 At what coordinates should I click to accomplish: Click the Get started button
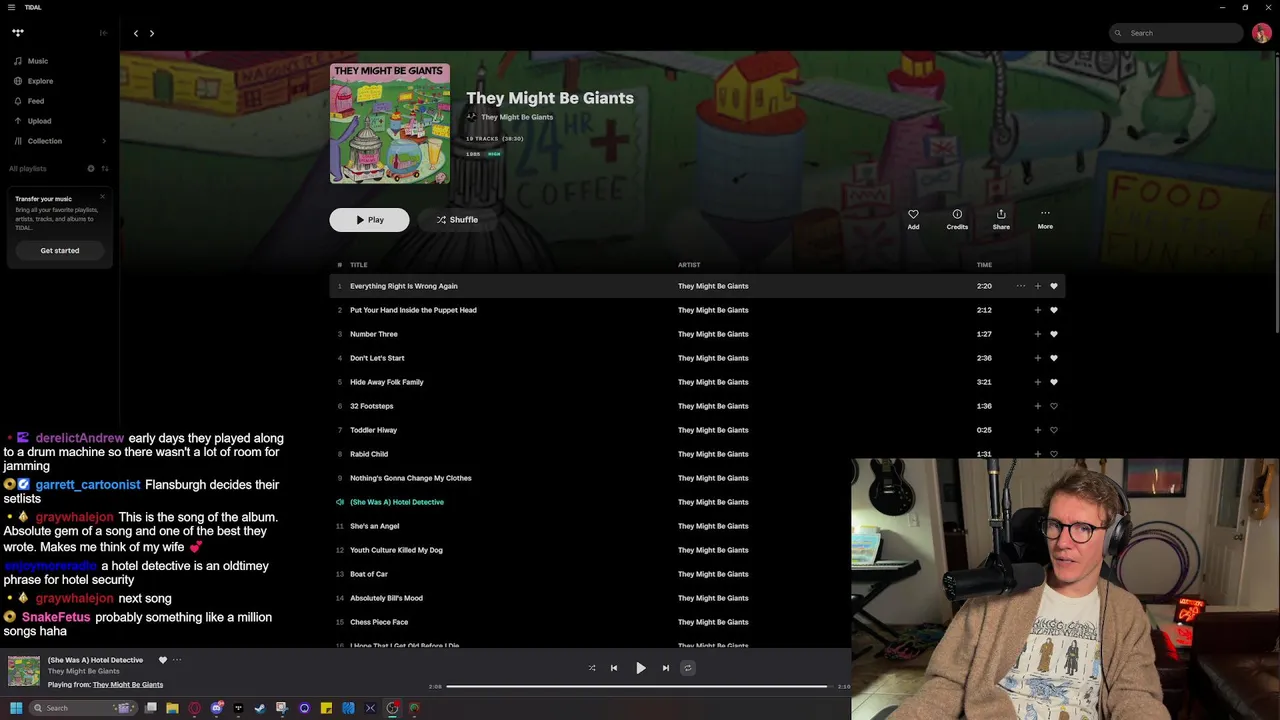pos(60,250)
